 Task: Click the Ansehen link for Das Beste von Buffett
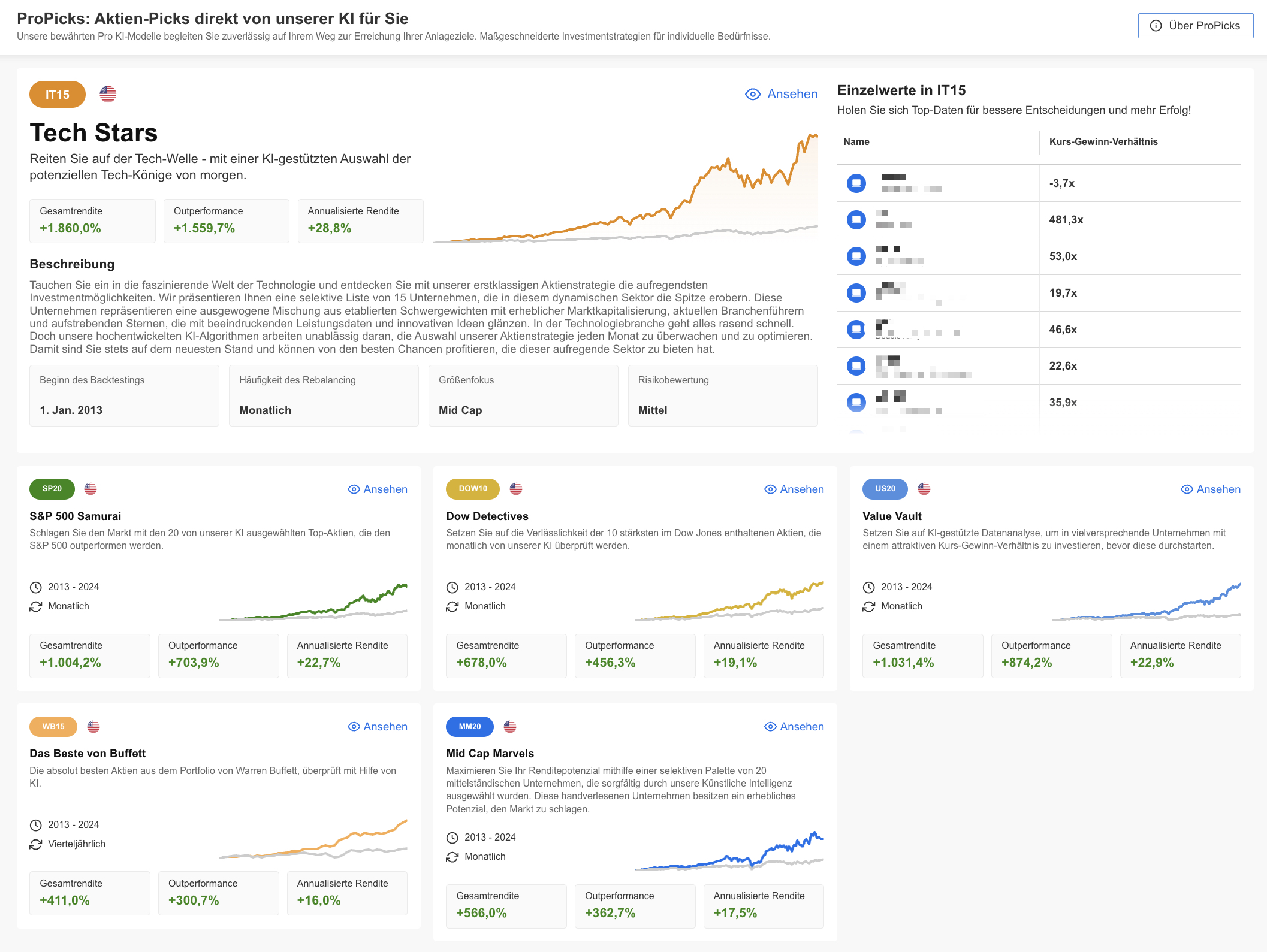tap(378, 727)
